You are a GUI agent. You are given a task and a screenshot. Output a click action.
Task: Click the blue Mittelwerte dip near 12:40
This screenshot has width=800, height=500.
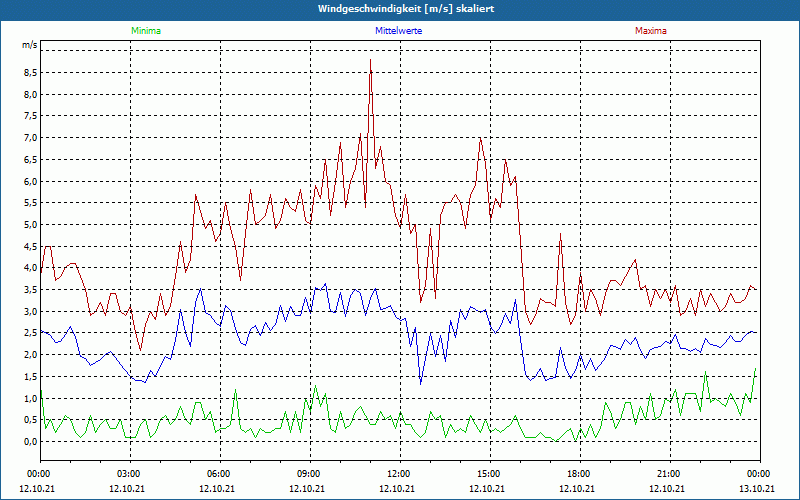420,384
